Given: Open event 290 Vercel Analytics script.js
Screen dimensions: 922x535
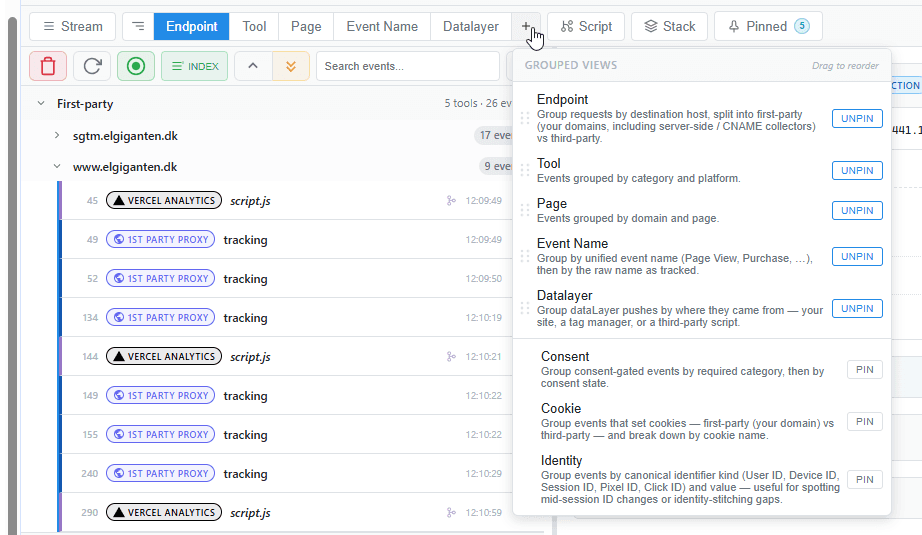Looking at the screenshot, I should 287,512.
